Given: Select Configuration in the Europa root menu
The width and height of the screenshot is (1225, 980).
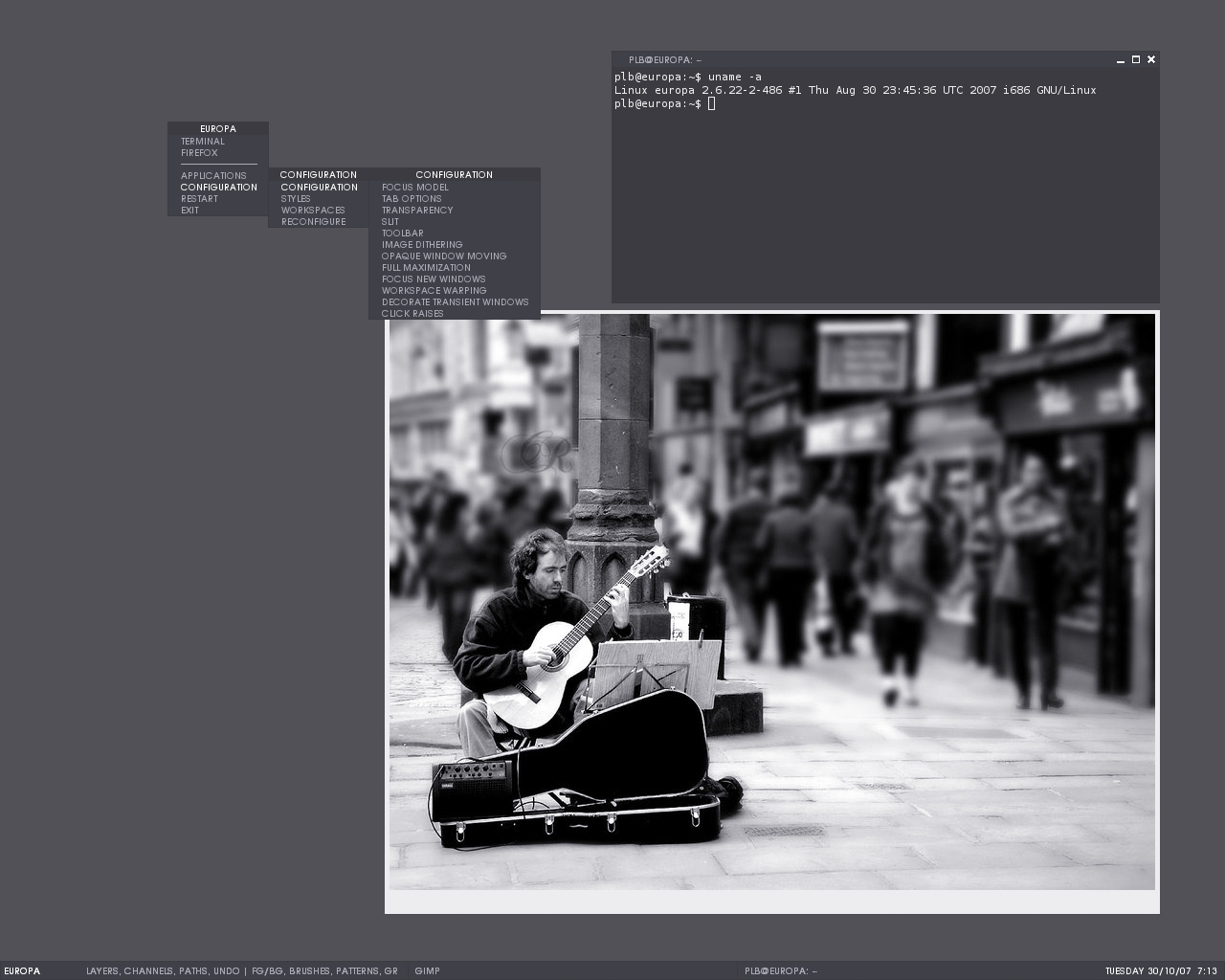Looking at the screenshot, I should click(217, 188).
